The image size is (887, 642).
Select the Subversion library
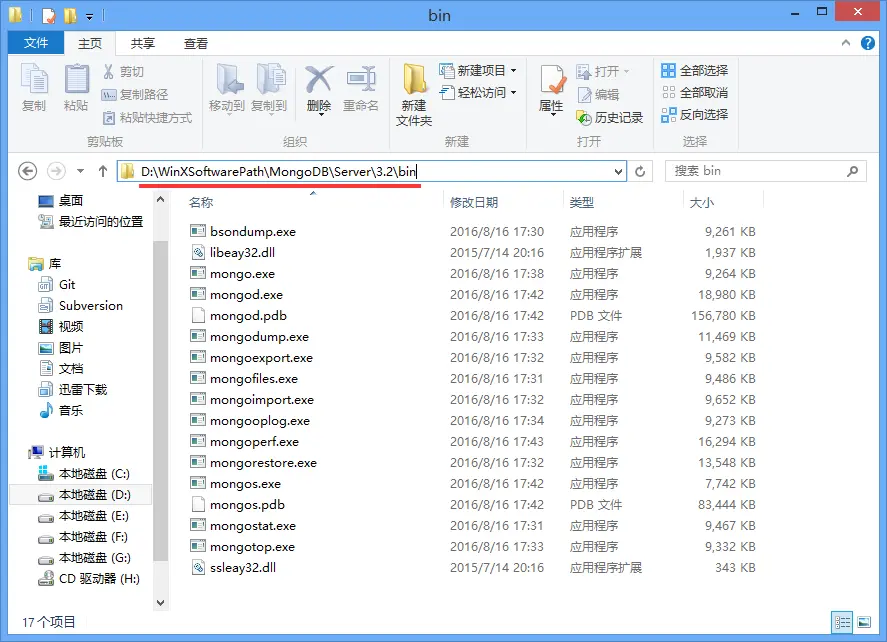click(80, 305)
